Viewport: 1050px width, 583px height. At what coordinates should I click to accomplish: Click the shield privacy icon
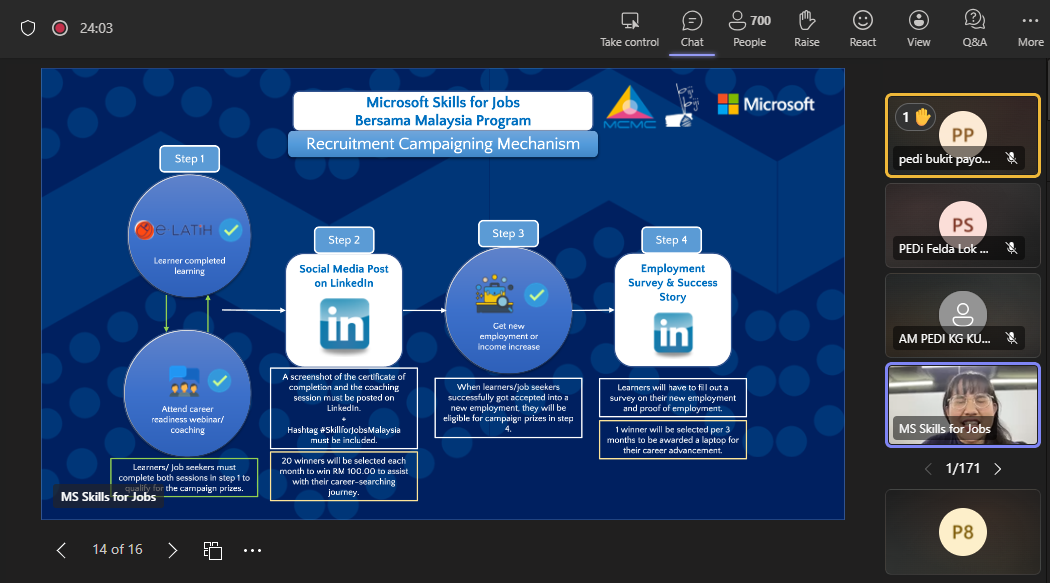pyautogui.click(x=28, y=28)
